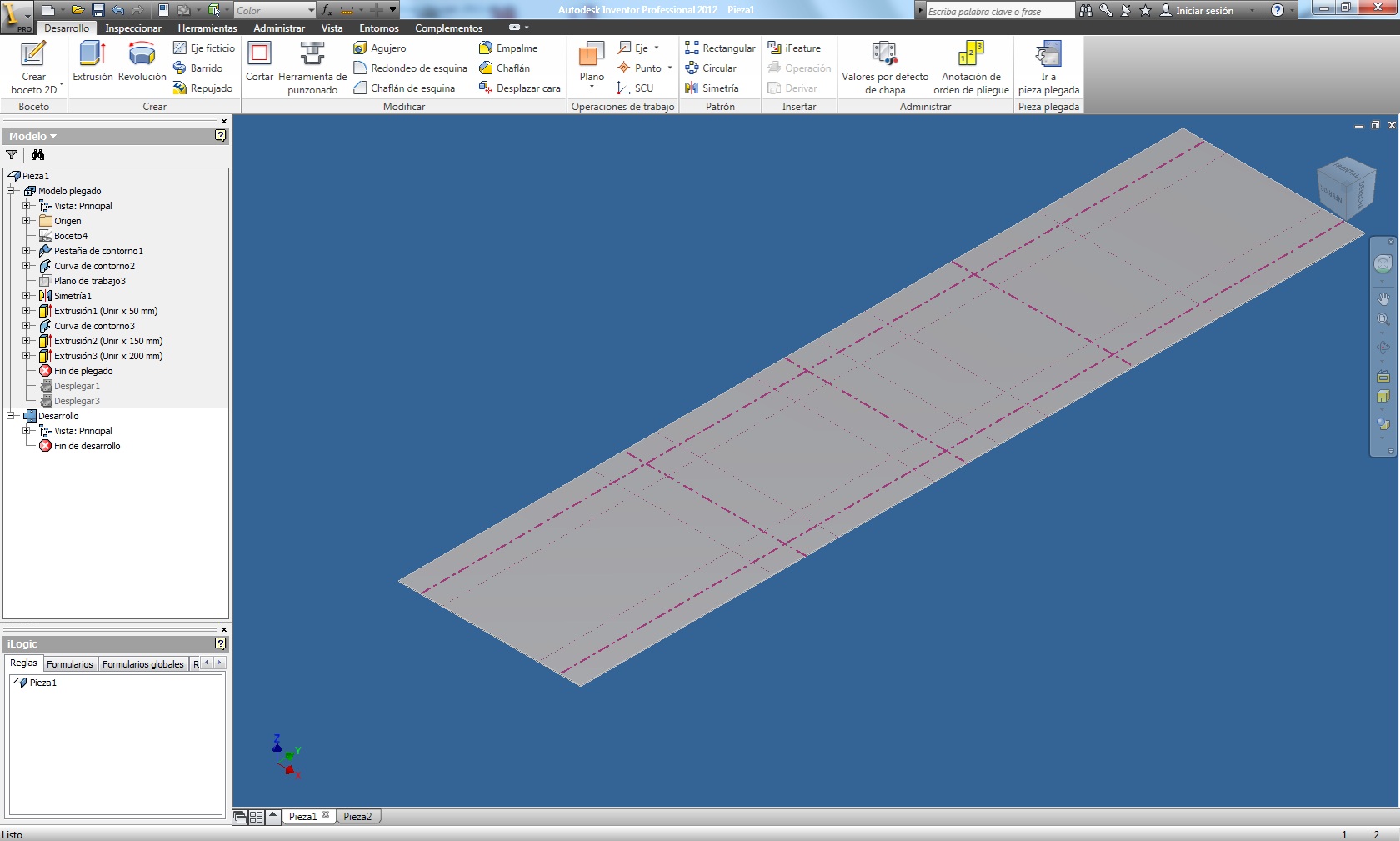This screenshot has width=1400, height=841.
Task: Click the keyword search field
Action: coord(1000,11)
